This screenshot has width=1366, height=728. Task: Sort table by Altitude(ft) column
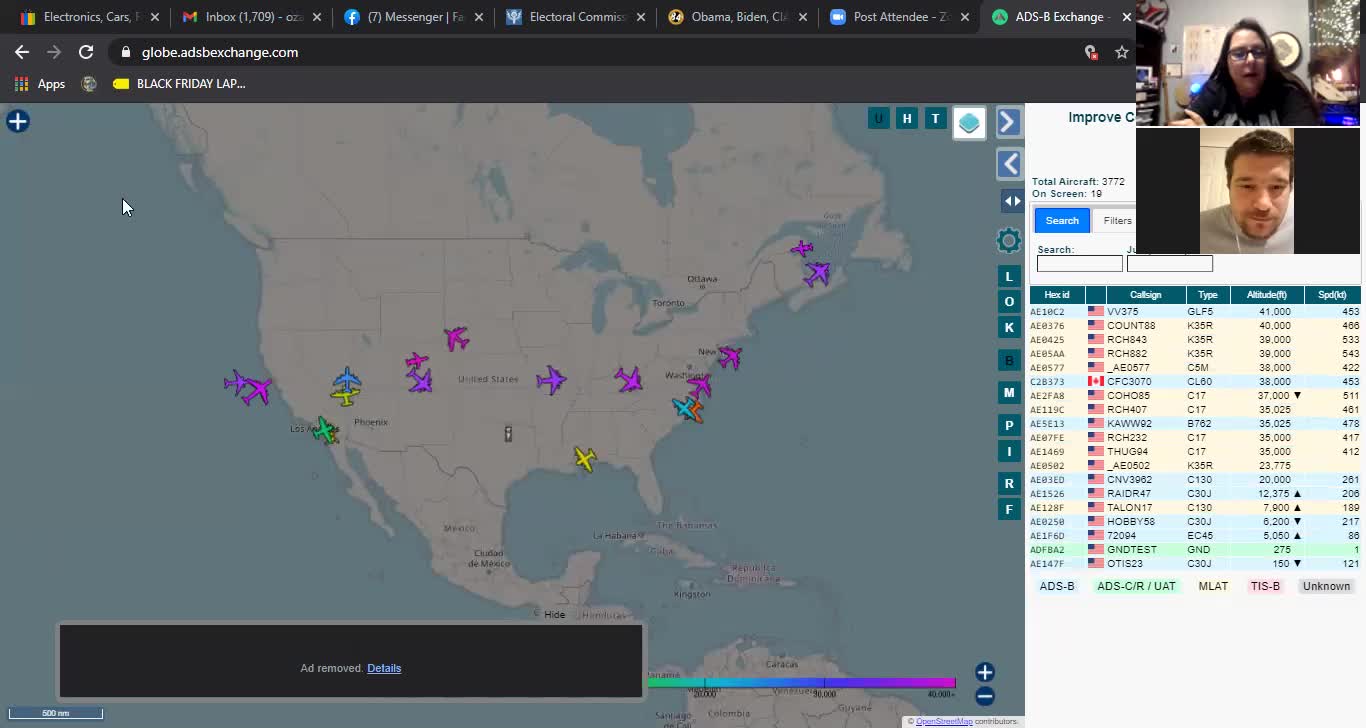1266,295
